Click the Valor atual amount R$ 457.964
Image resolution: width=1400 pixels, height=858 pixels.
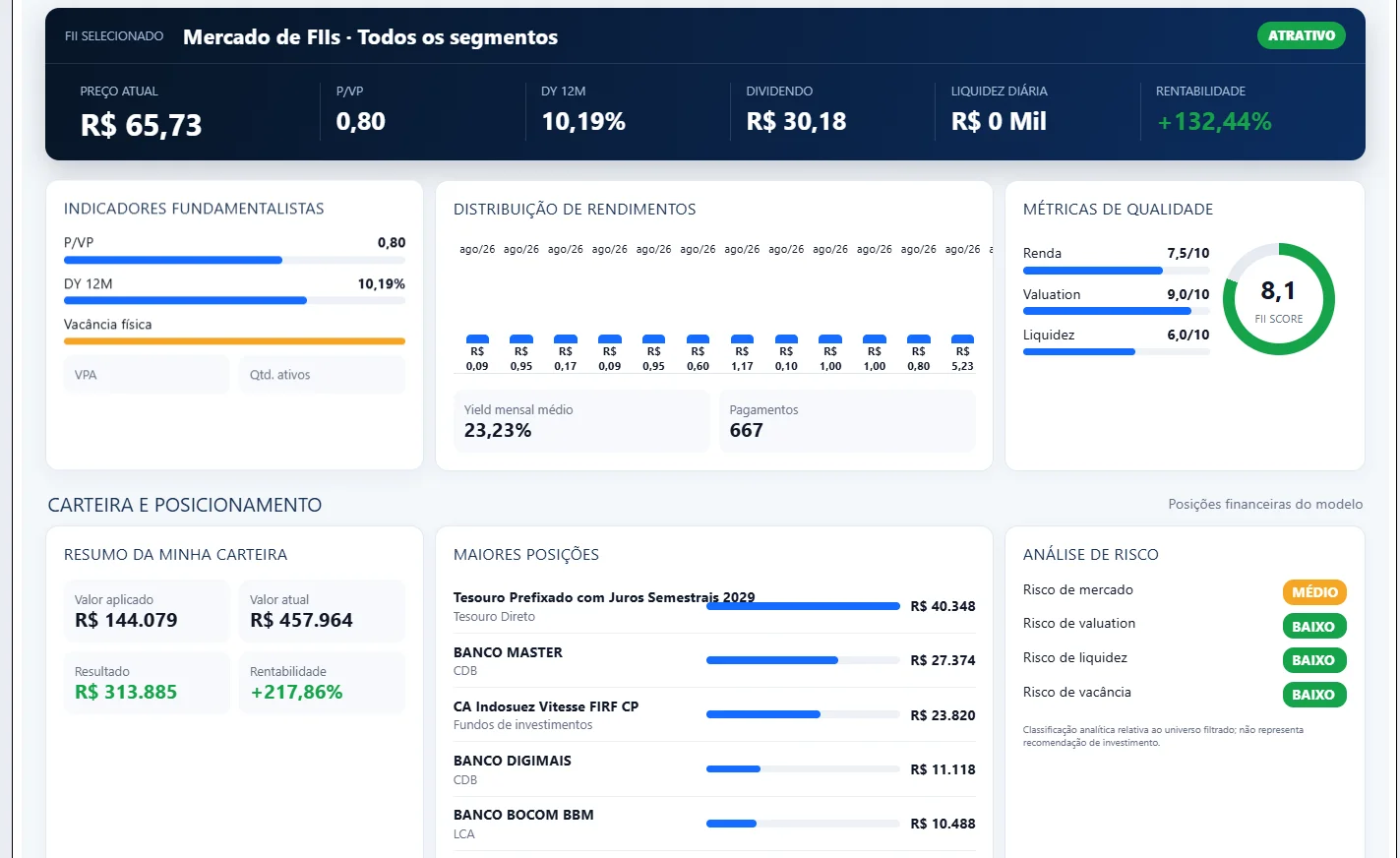301,620
